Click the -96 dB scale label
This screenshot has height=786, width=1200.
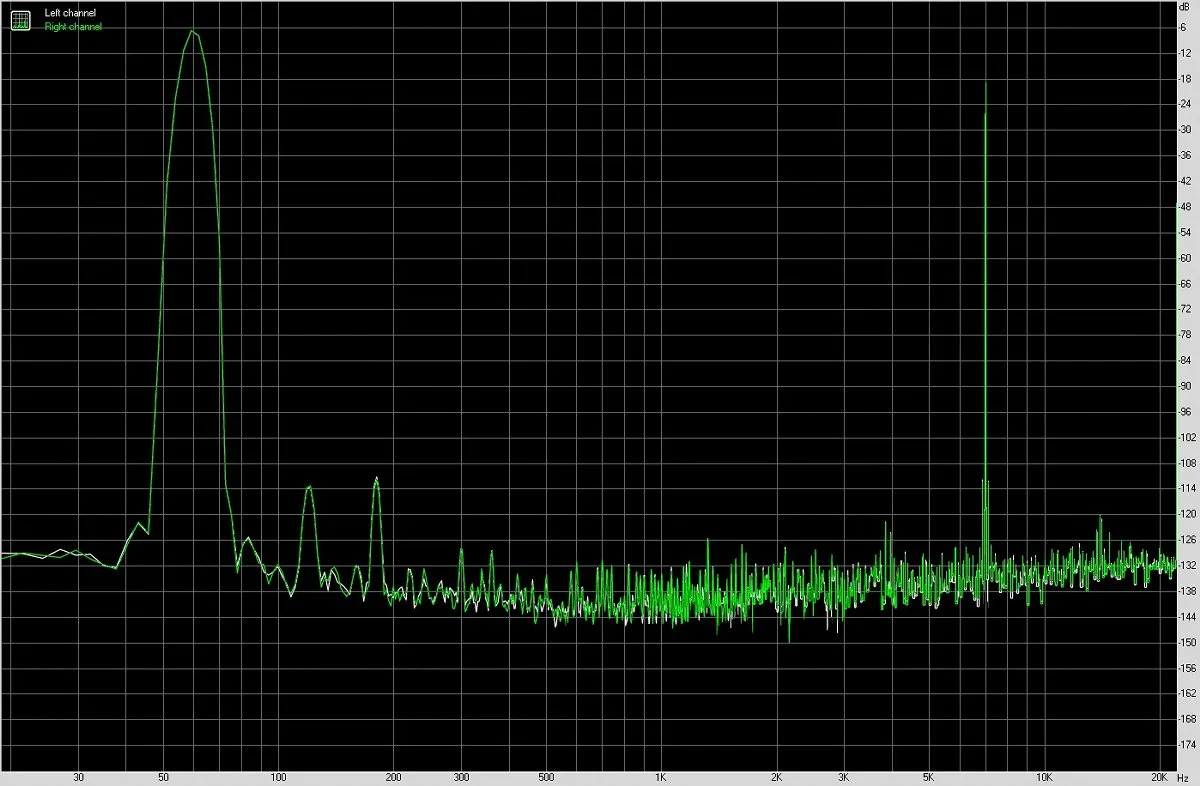(1186, 412)
